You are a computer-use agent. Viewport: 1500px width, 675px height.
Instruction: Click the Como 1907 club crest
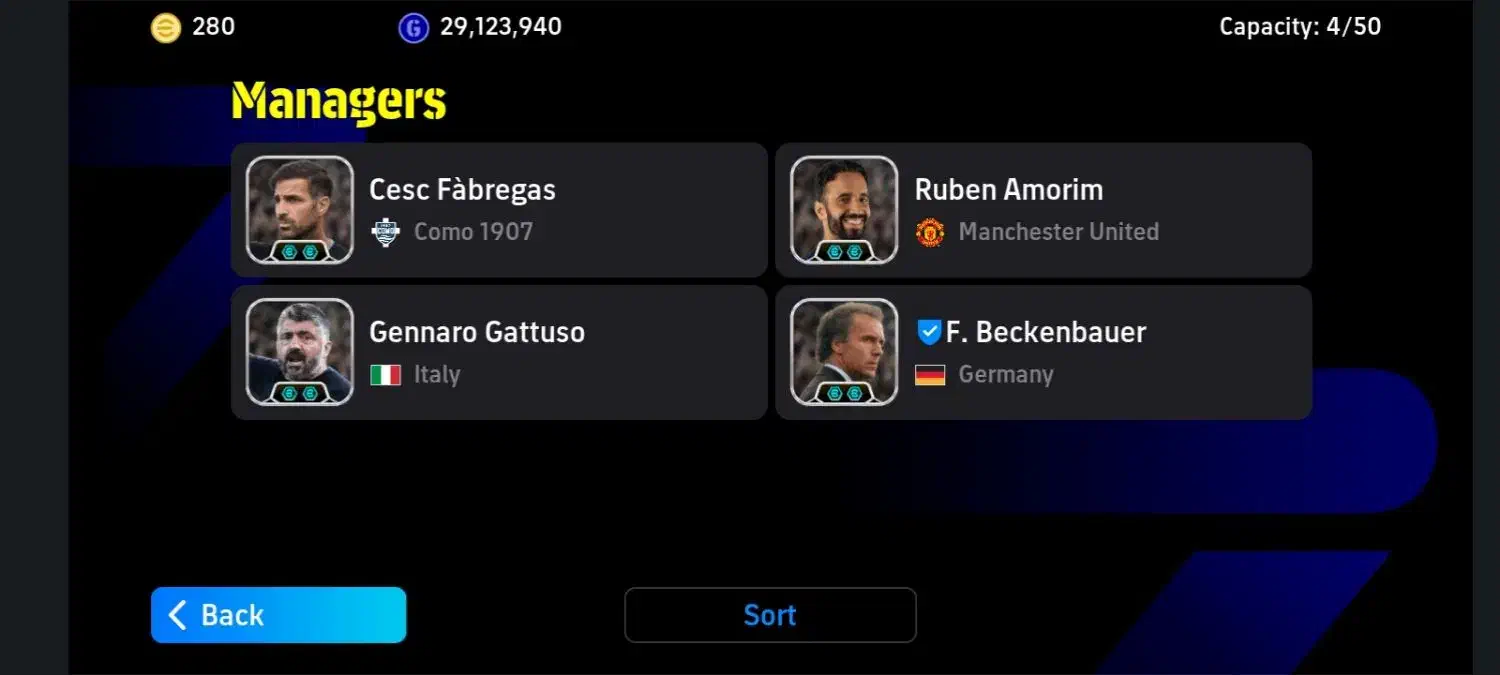point(385,232)
